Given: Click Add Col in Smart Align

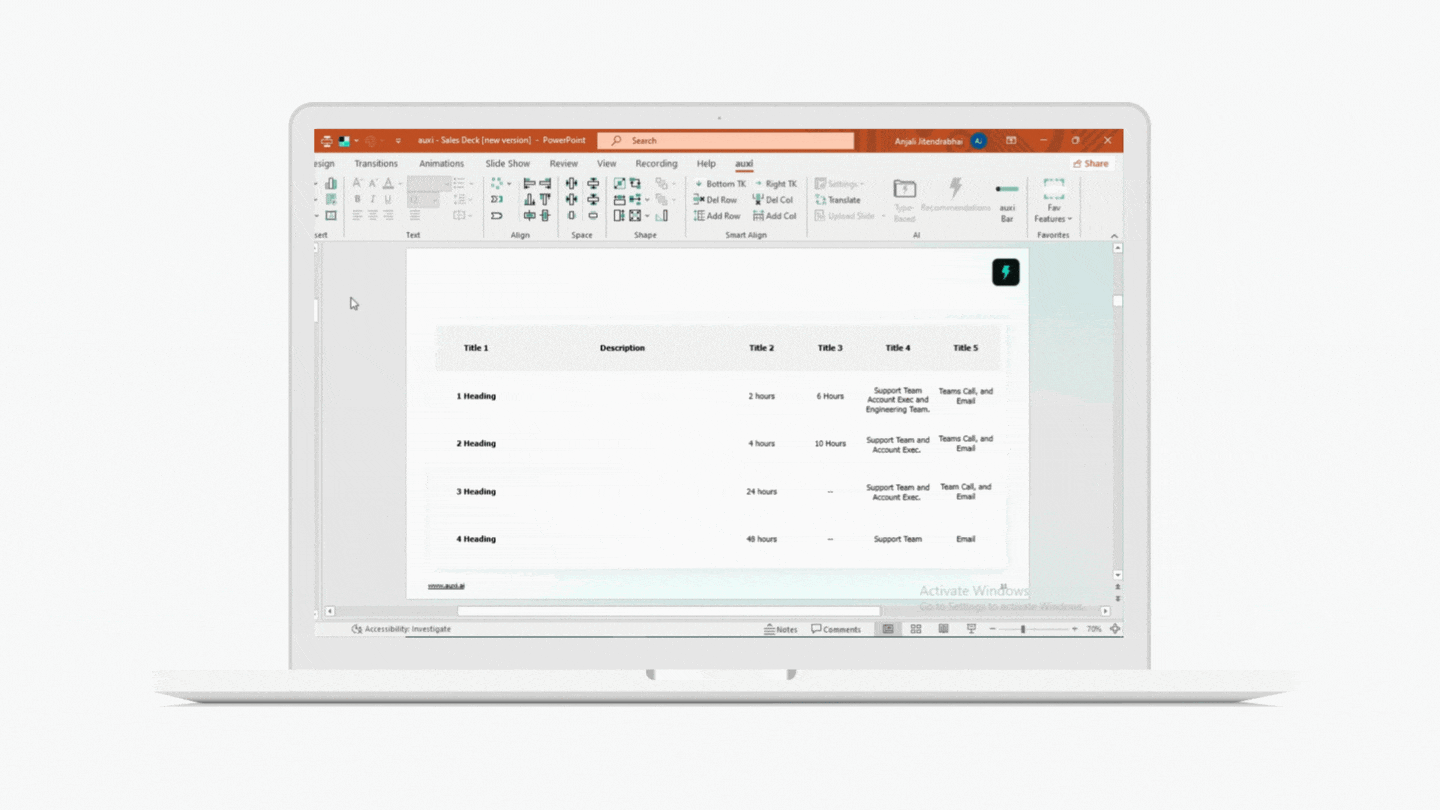Looking at the screenshot, I should [x=775, y=216].
